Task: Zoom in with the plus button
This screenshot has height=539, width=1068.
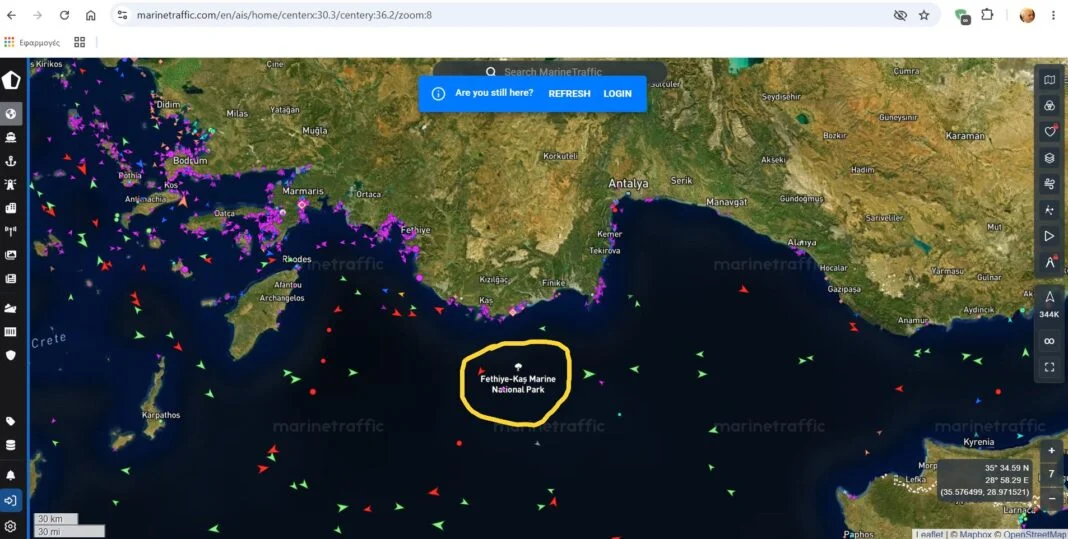Action: pos(1052,450)
